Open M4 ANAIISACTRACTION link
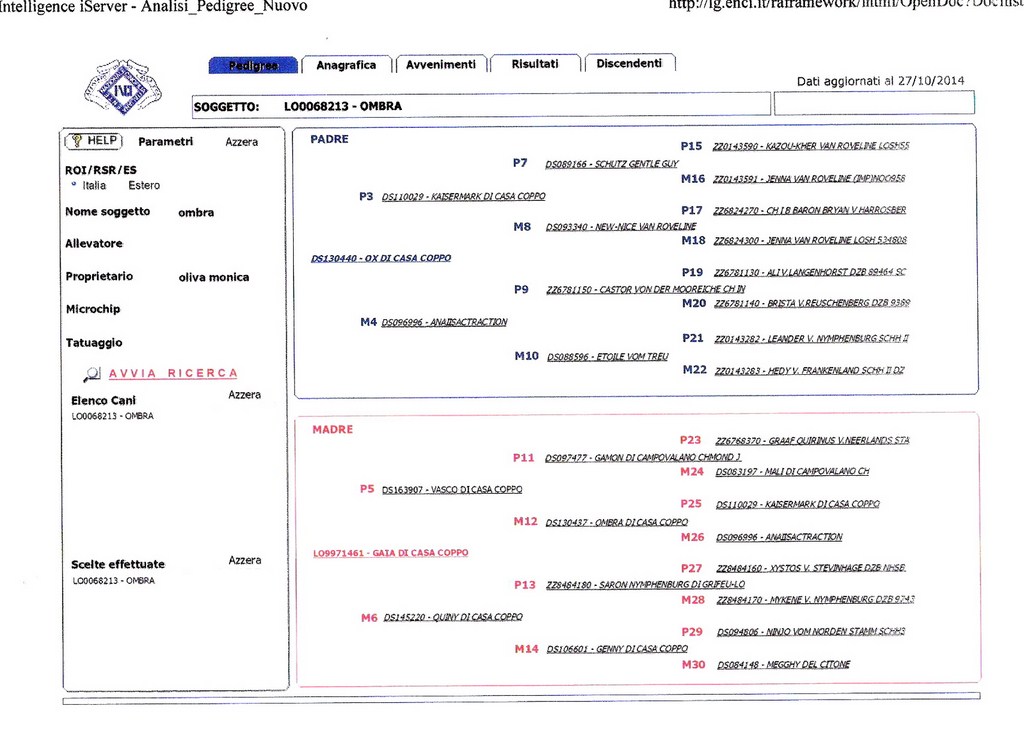This screenshot has width=1024, height=740. click(x=444, y=322)
